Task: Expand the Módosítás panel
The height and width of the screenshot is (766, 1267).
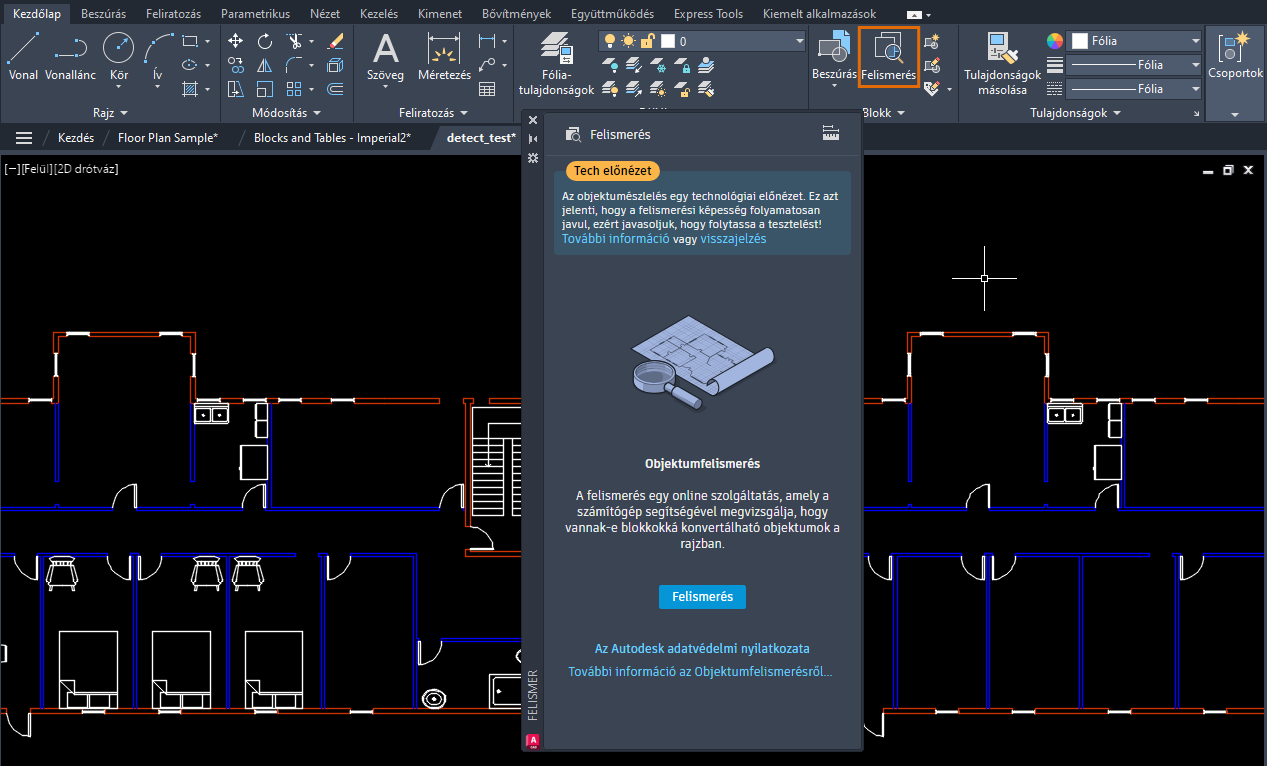Action: (x=286, y=113)
